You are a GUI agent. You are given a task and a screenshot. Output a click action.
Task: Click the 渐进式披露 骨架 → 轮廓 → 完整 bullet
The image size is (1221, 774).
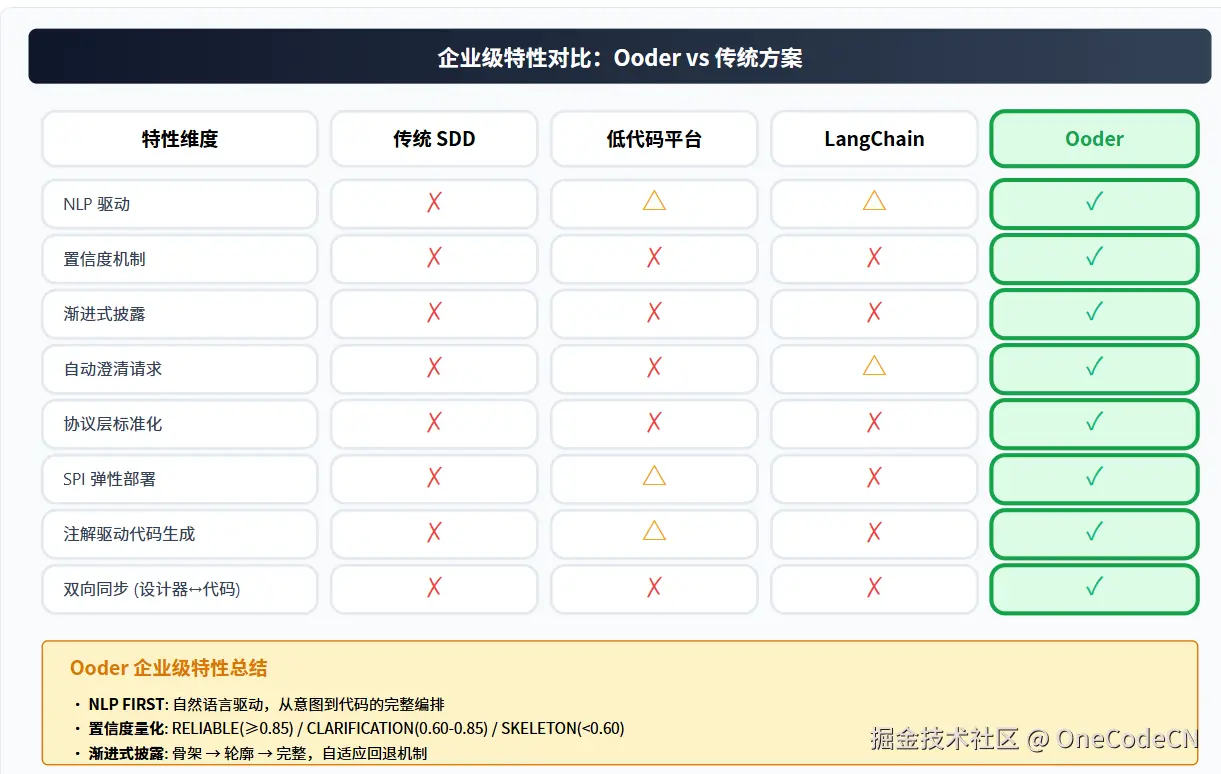tap(251, 752)
